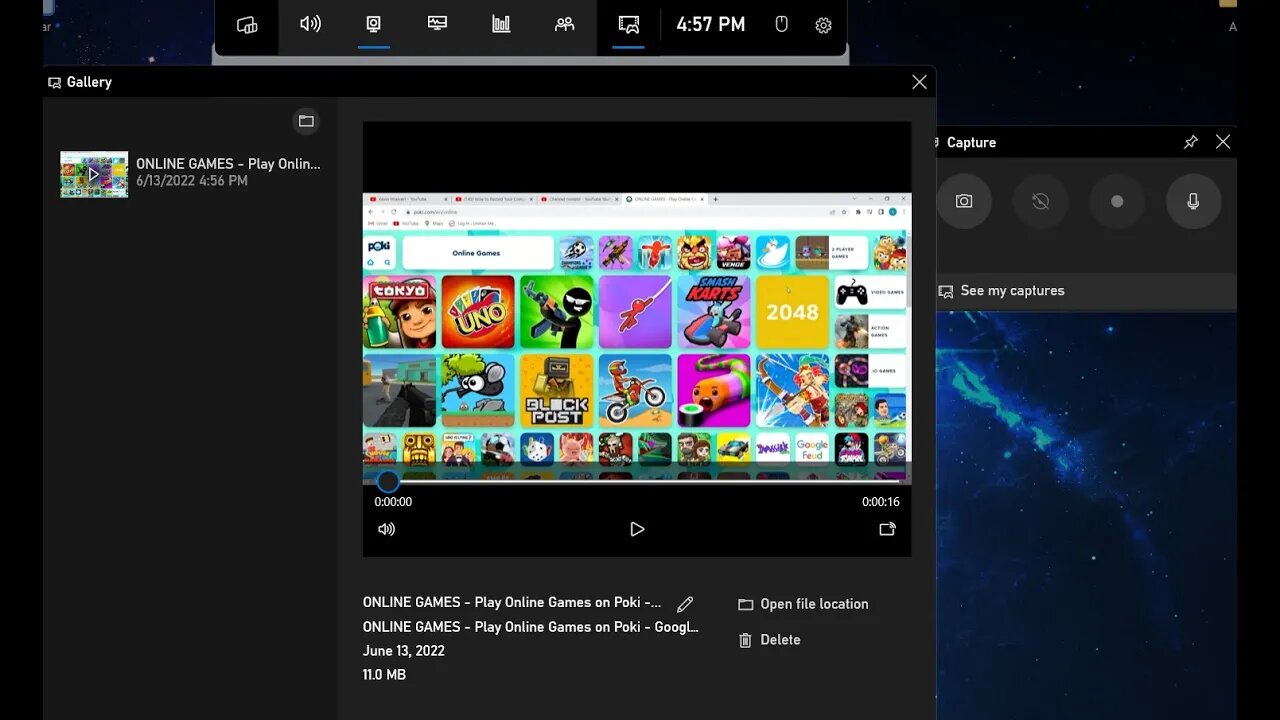Open the Audio widget in Game Bar

tap(310, 24)
